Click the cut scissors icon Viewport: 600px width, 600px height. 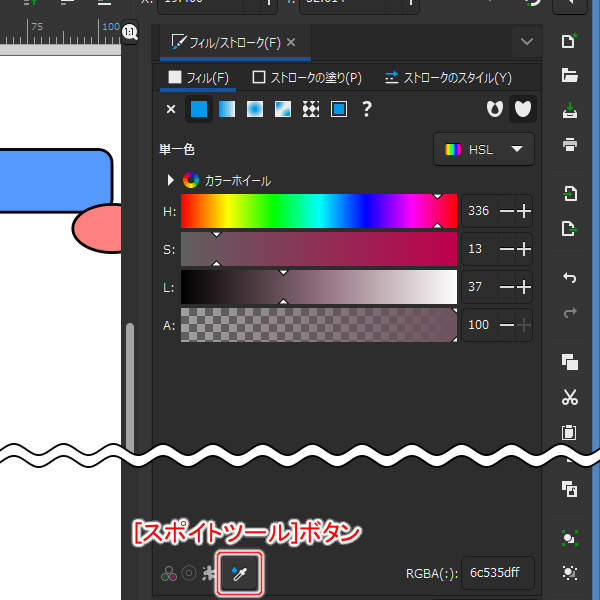[569, 397]
